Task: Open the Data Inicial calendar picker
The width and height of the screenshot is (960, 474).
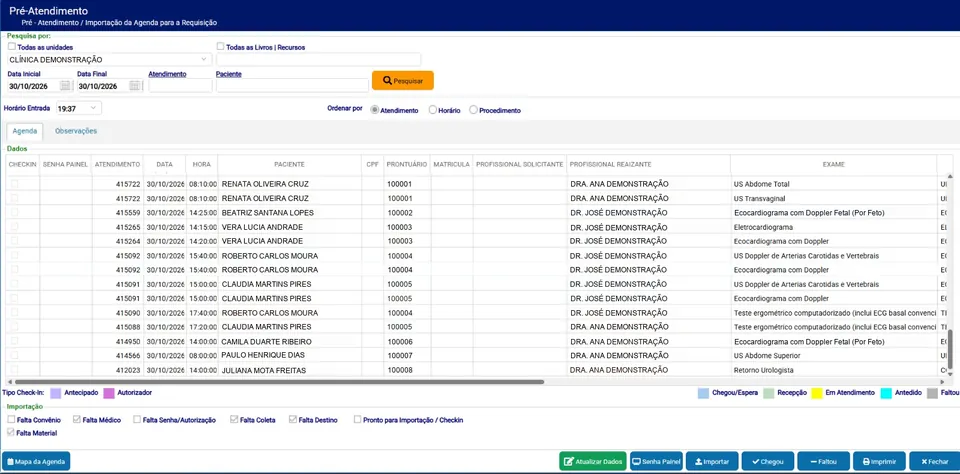Action: (x=65, y=86)
